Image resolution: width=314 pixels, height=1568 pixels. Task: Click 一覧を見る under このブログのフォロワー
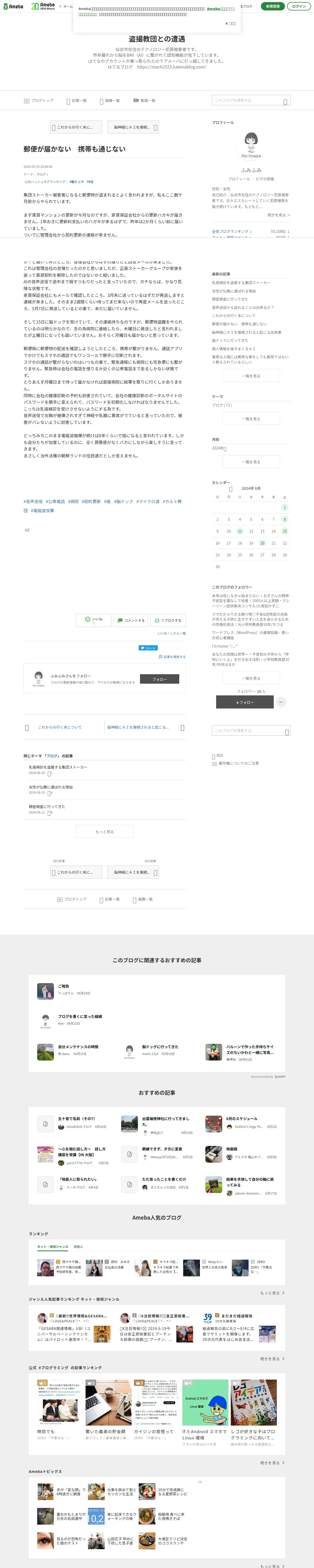(x=251, y=678)
